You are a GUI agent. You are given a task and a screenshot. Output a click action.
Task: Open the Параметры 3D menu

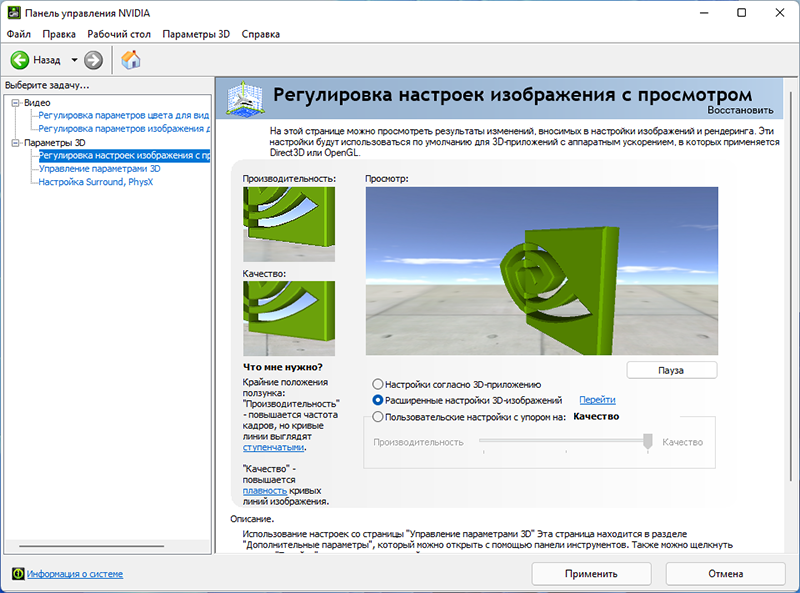point(196,34)
